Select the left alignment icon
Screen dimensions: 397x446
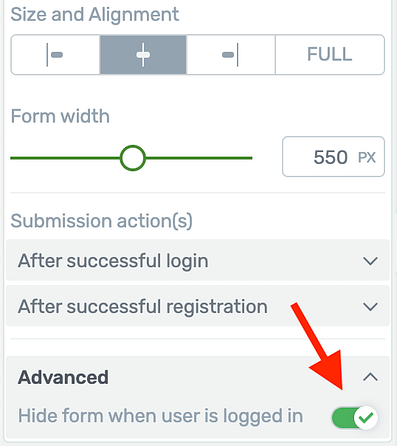pyautogui.click(x=55, y=55)
